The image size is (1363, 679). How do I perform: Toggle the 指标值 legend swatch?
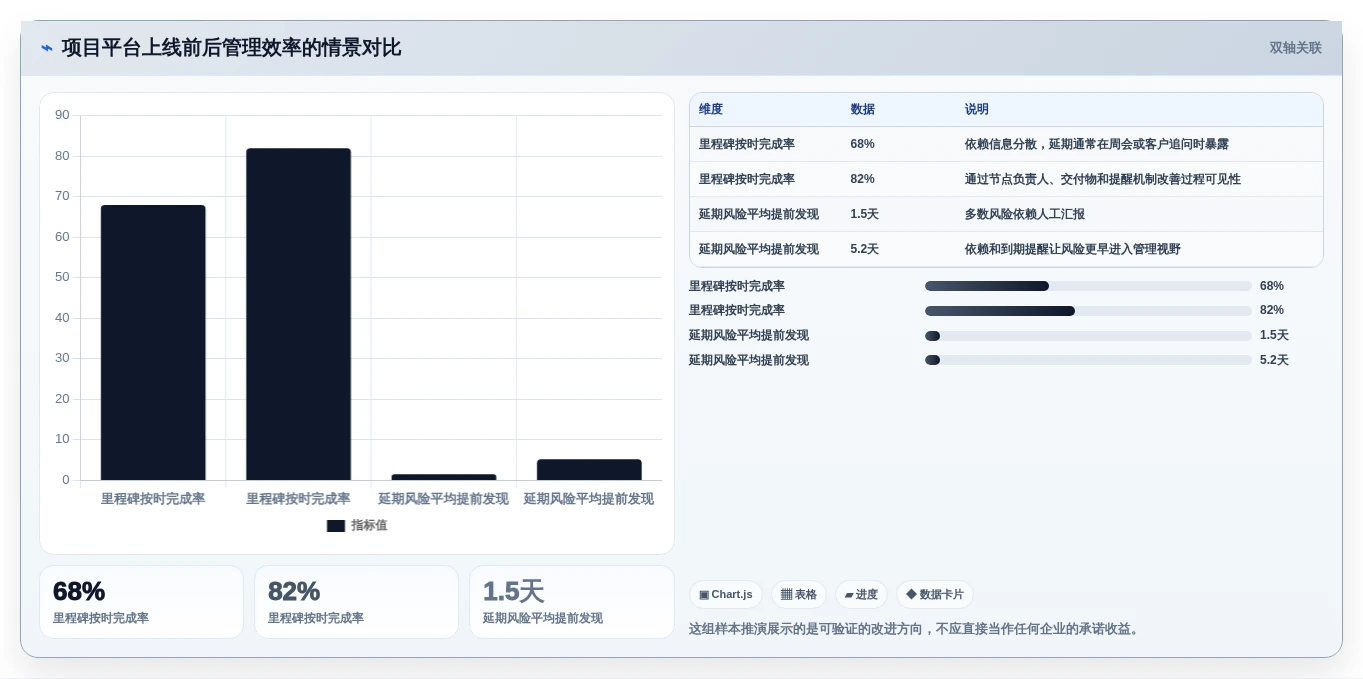click(x=336, y=525)
